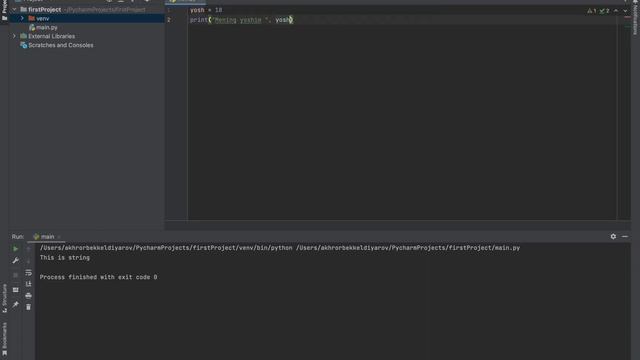Screen dimensions: 640x360
Task: Click line 2 in editor gutter
Action: tap(169, 20)
